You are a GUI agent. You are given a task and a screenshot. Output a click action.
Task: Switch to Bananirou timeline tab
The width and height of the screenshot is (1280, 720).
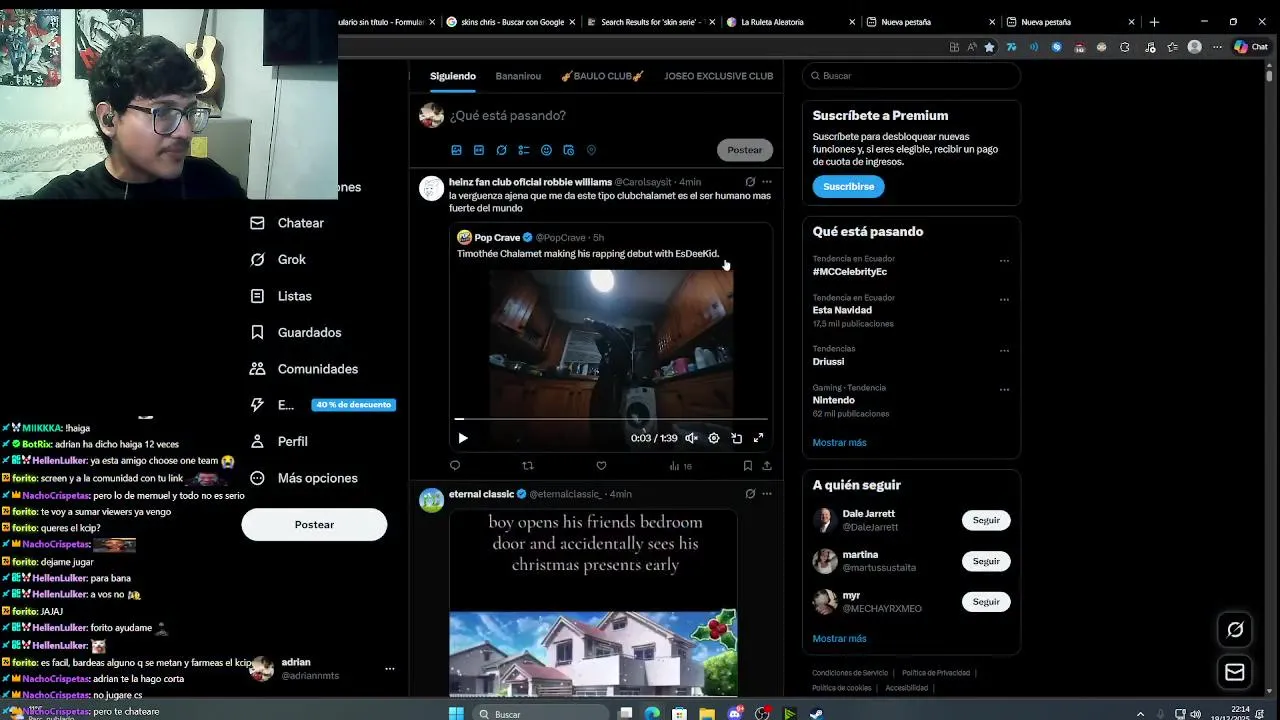tap(518, 76)
